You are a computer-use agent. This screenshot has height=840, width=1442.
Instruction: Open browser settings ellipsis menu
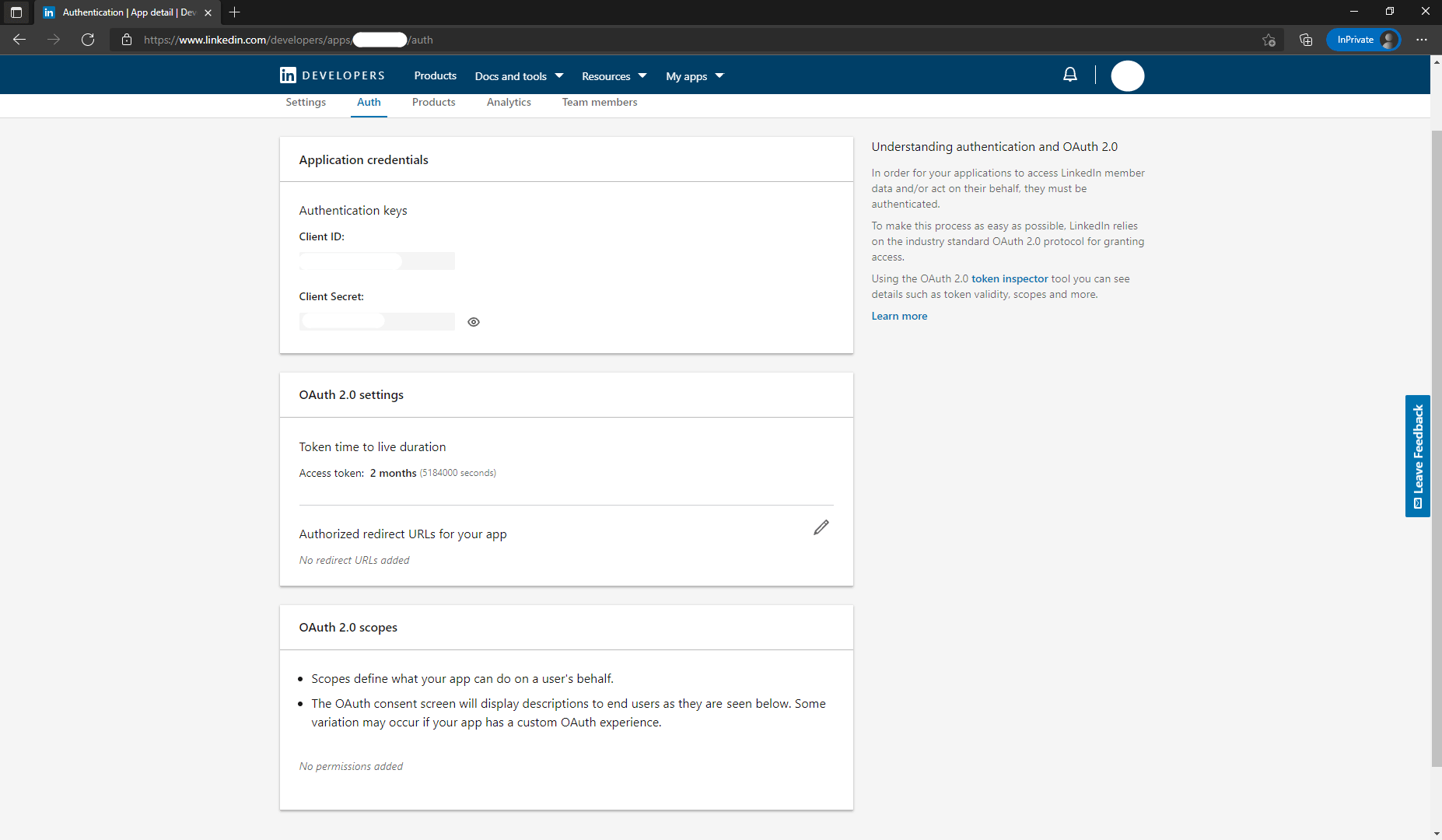tap(1422, 40)
